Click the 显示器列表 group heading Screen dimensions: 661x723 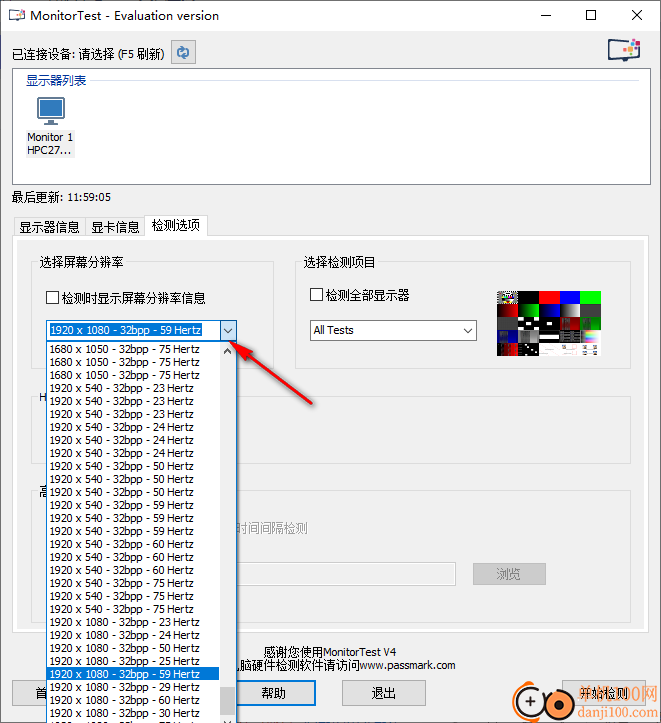coord(56,81)
